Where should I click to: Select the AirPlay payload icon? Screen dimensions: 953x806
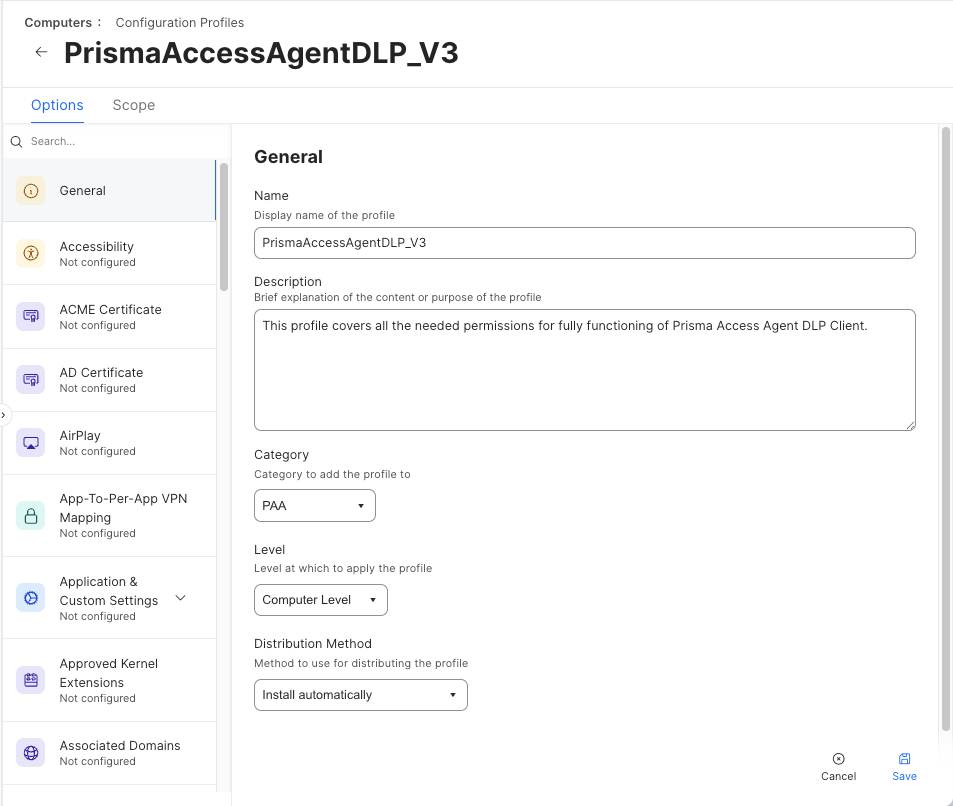click(31, 443)
